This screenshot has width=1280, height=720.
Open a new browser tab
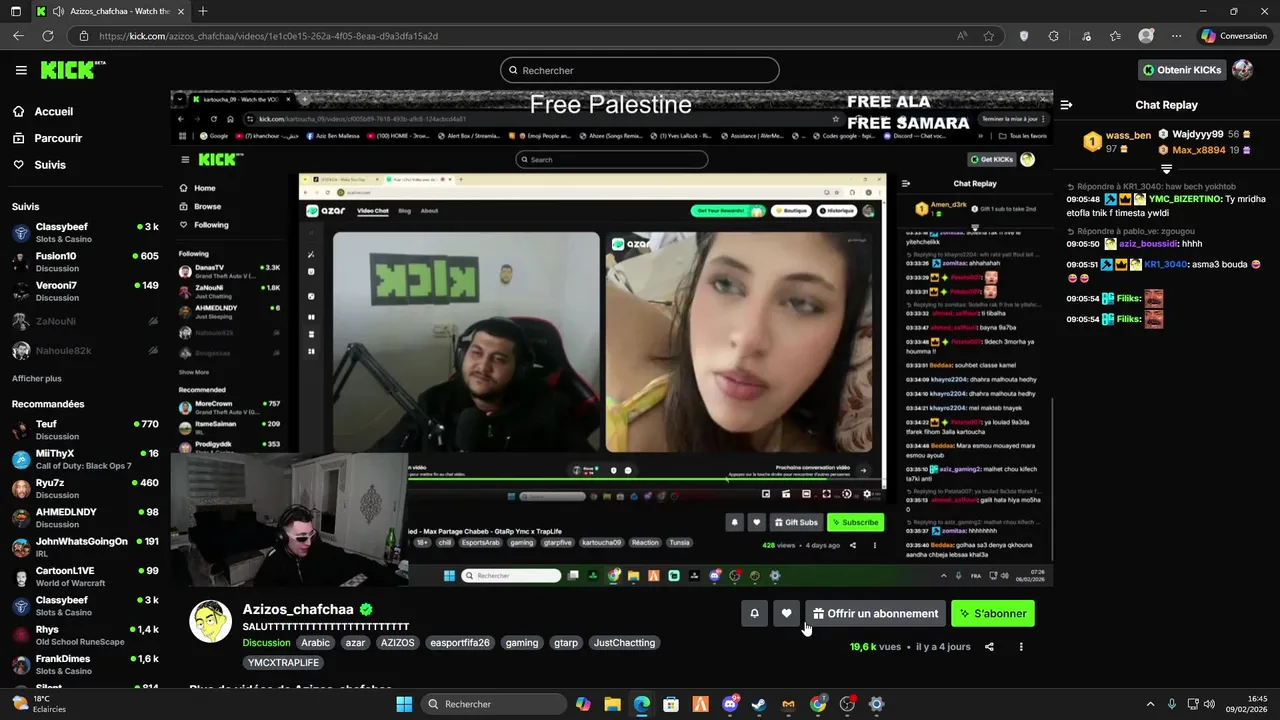pyautogui.click(x=203, y=11)
